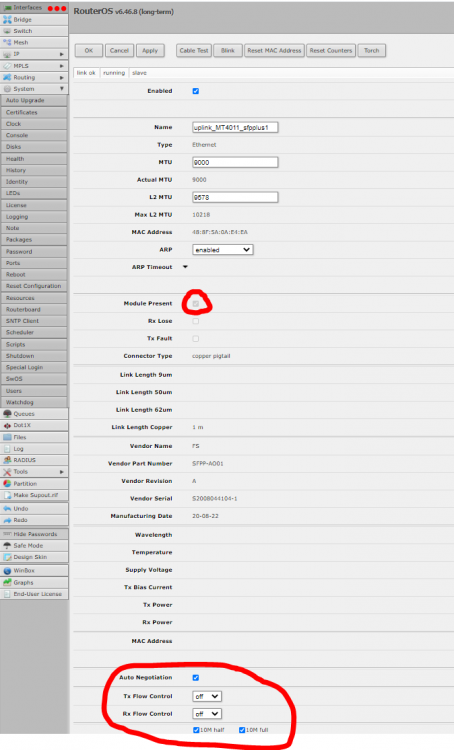Open Mesh via its icon
The width and height of the screenshot is (454, 750).
pos(7,43)
